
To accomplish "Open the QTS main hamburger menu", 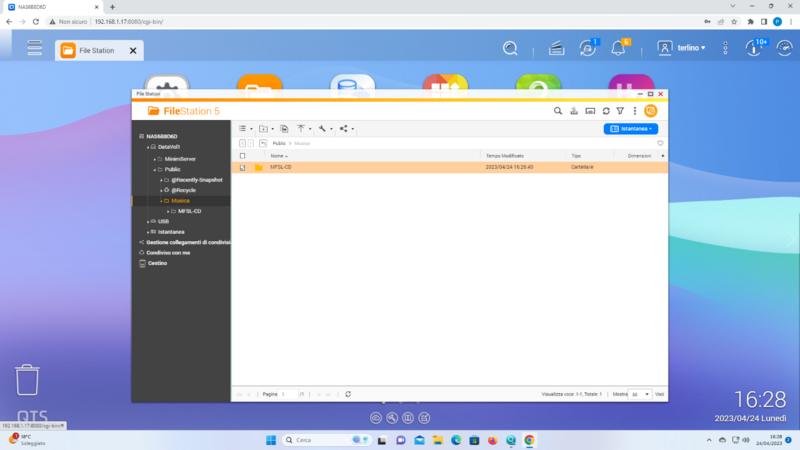I will tap(35, 48).
